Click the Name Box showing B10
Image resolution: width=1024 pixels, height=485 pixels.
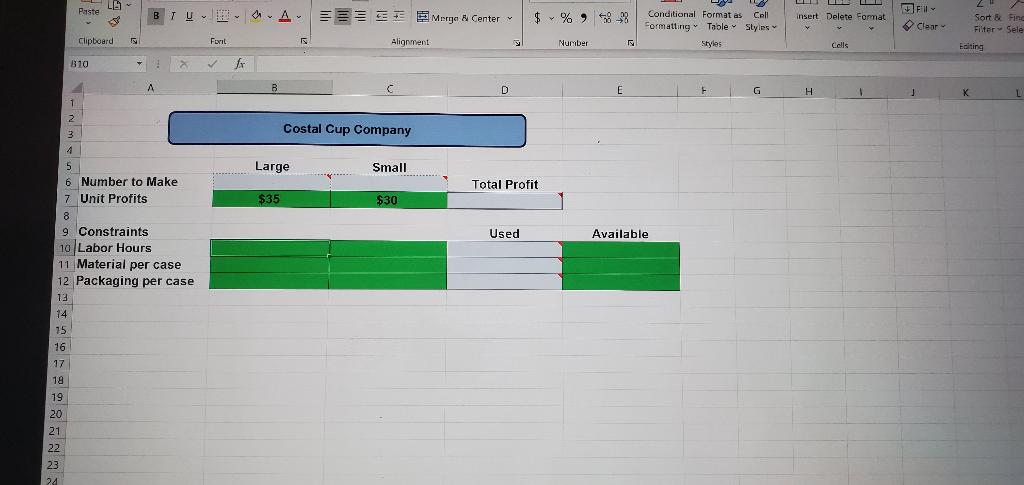point(101,65)
